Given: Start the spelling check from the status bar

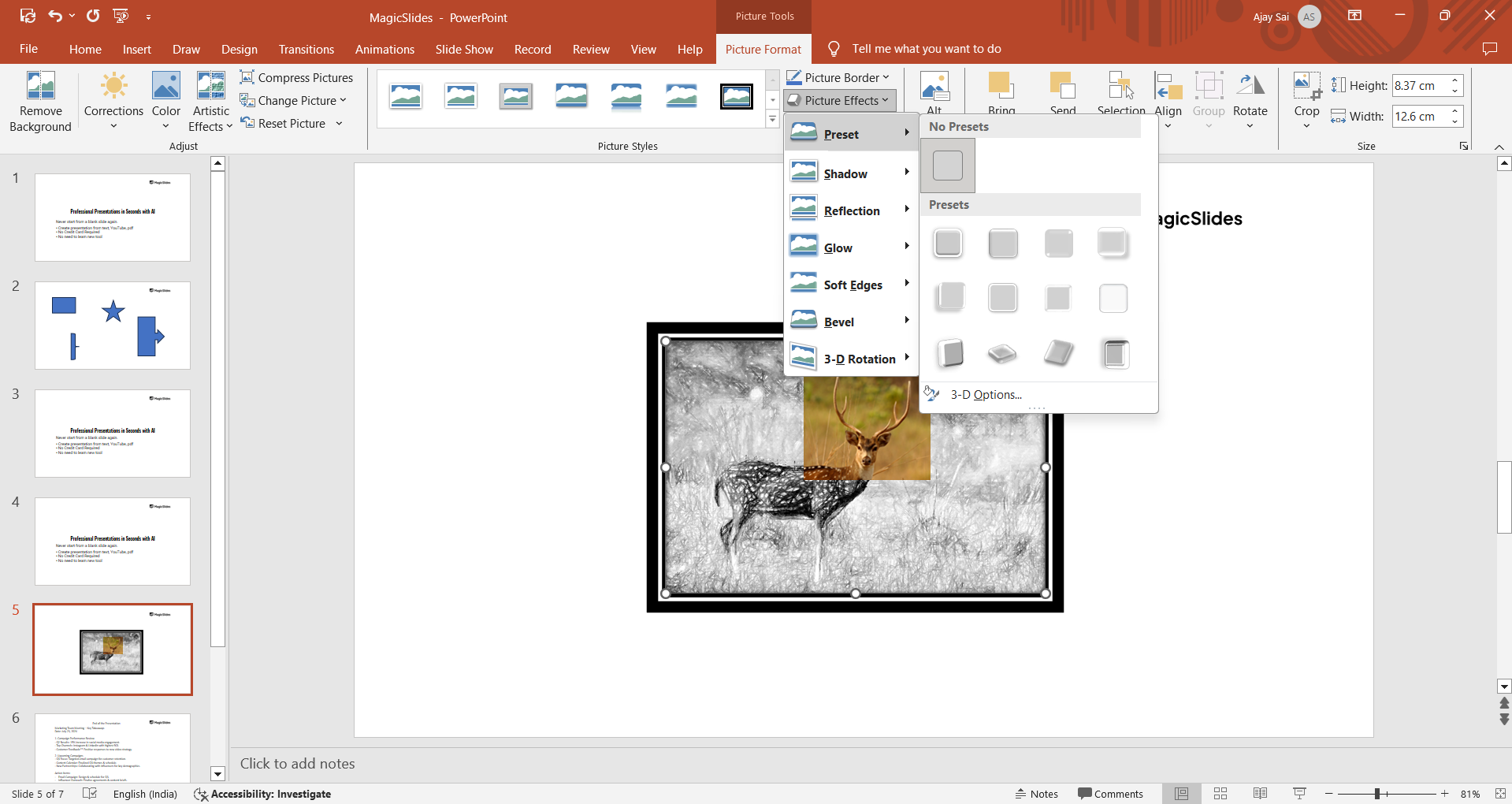Looking at the screenshot, I should tap(90, 794).
